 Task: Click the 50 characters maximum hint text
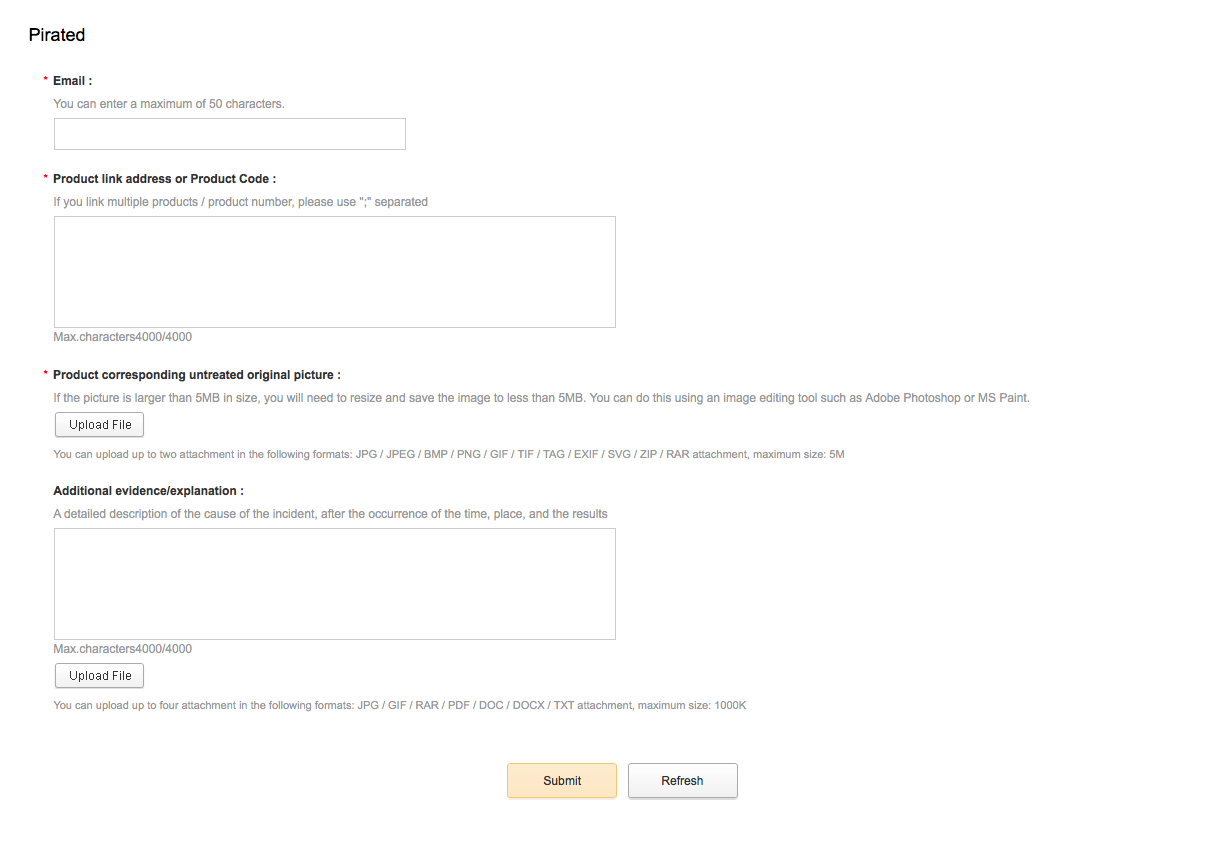169,104
